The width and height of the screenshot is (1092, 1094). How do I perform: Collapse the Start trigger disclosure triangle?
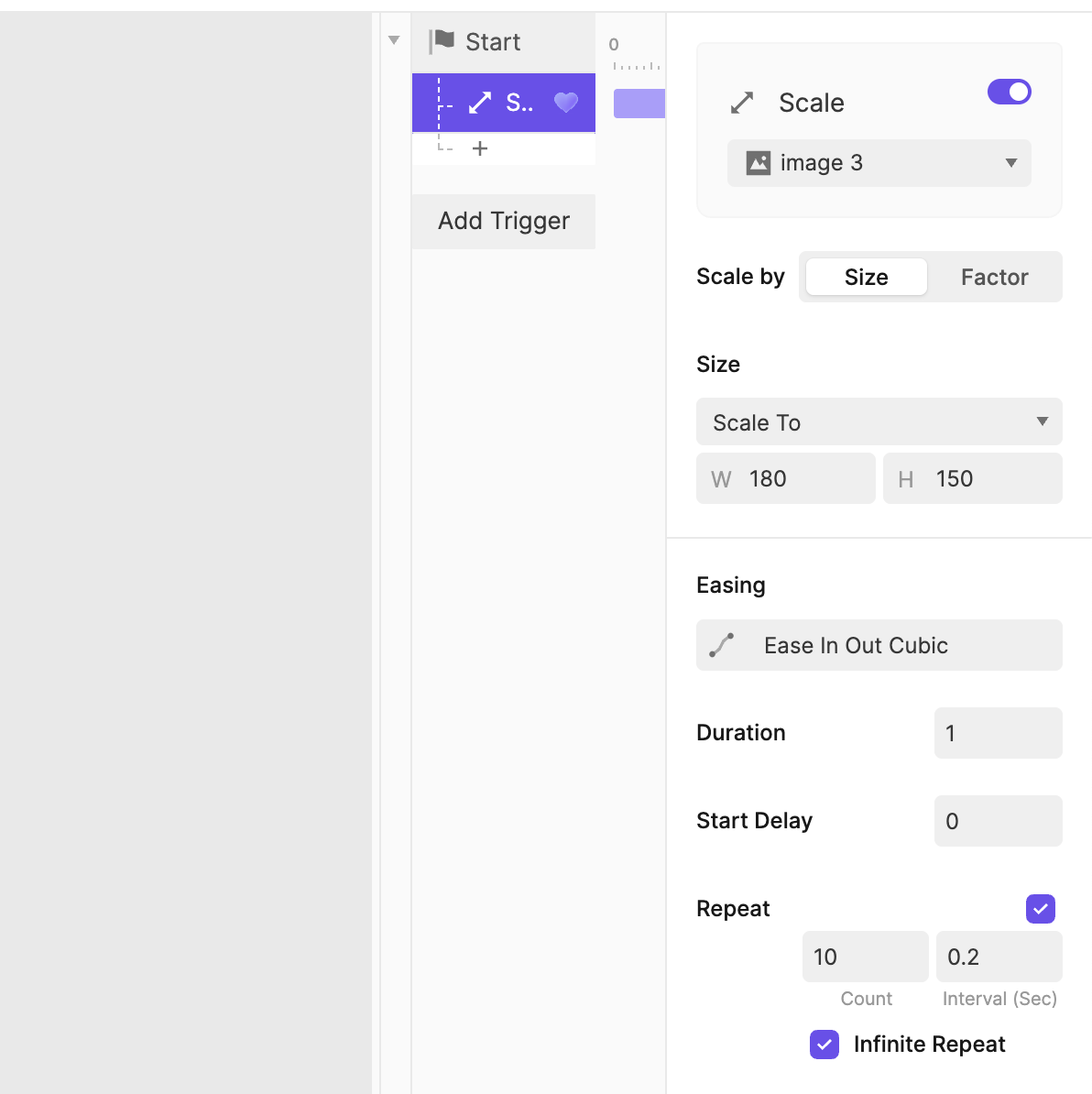394,40
